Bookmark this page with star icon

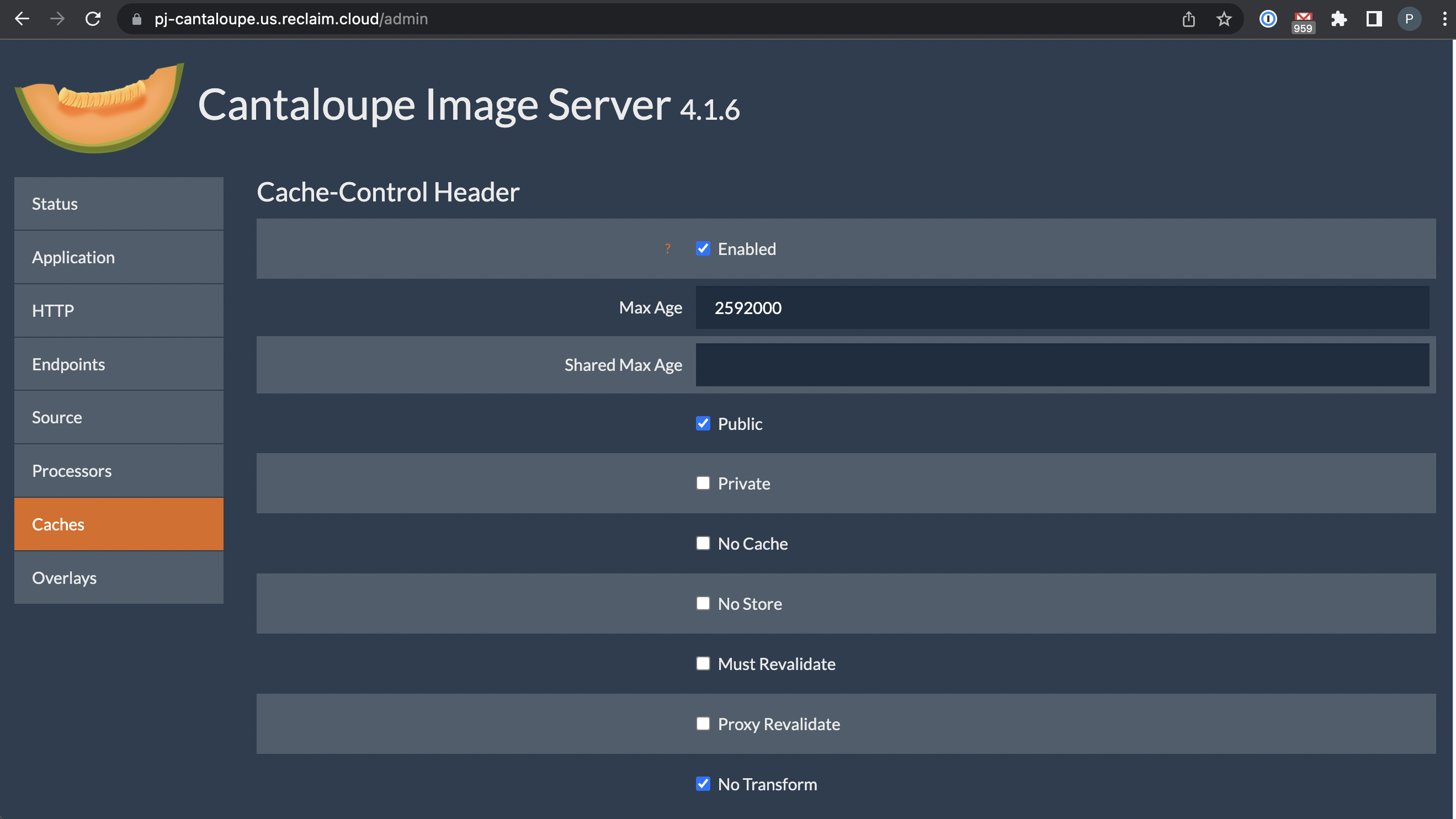click(x=1224, y=19)
